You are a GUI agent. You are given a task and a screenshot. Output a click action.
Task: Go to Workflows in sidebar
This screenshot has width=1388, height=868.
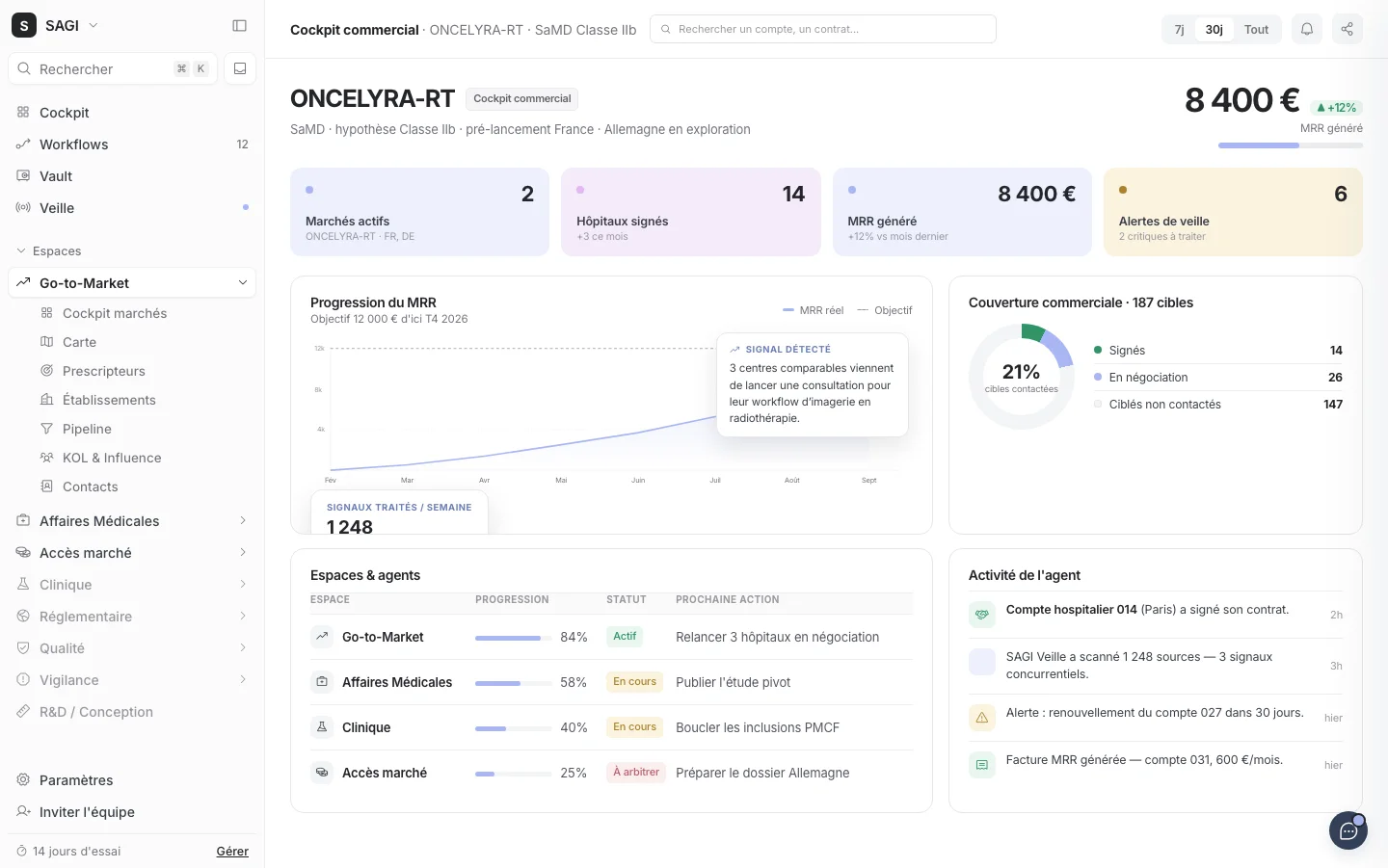[x=132, y=145]
